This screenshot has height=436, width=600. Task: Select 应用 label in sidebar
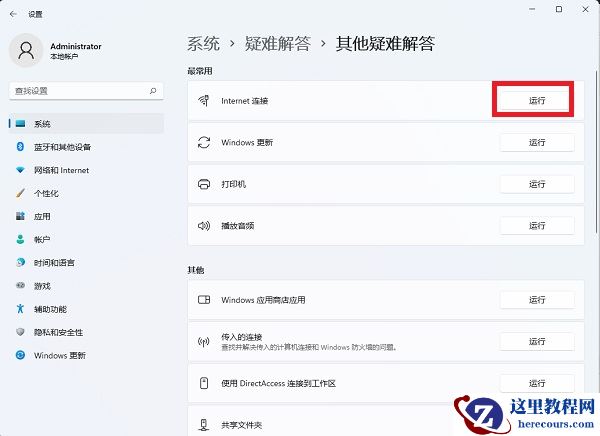[42, 217]
